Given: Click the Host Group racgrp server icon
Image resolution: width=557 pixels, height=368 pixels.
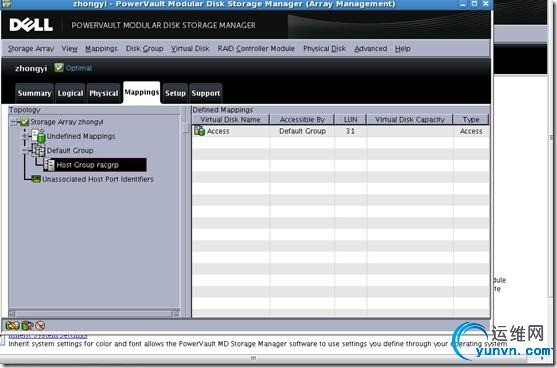Looking at the screenshot, I should point(49,165).
